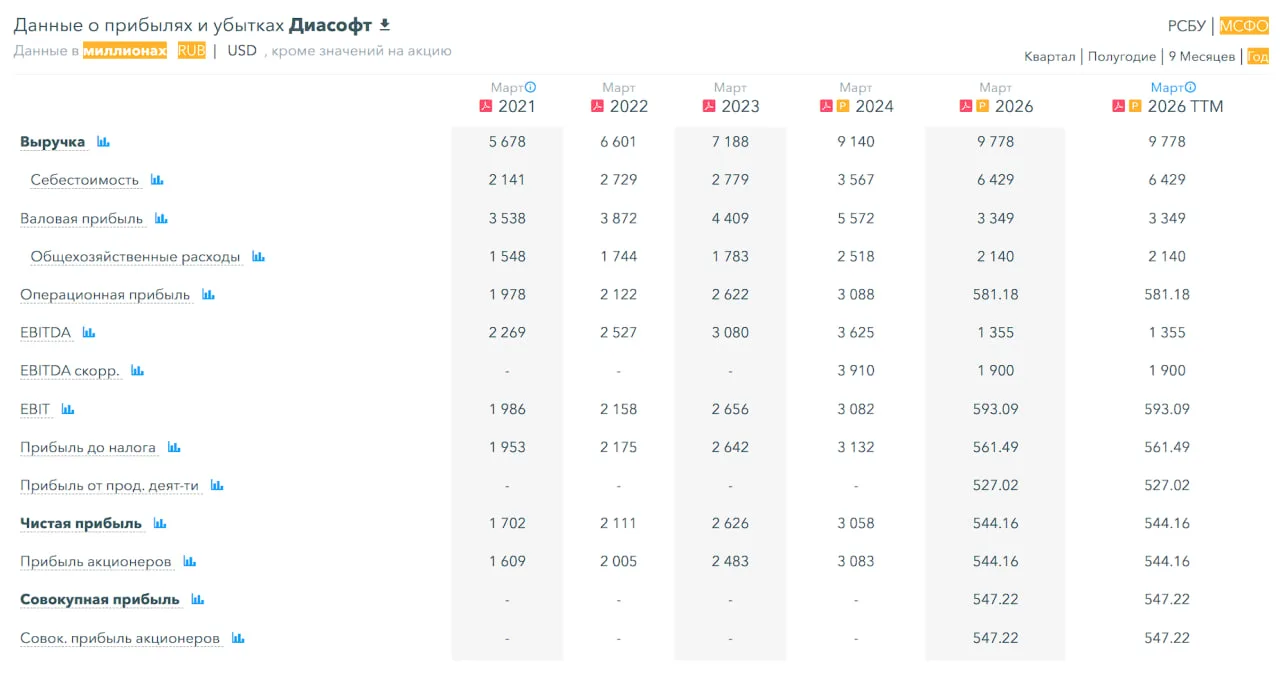Select Прибыль до налога 2024 value 3 132

(x=856, y=447)
